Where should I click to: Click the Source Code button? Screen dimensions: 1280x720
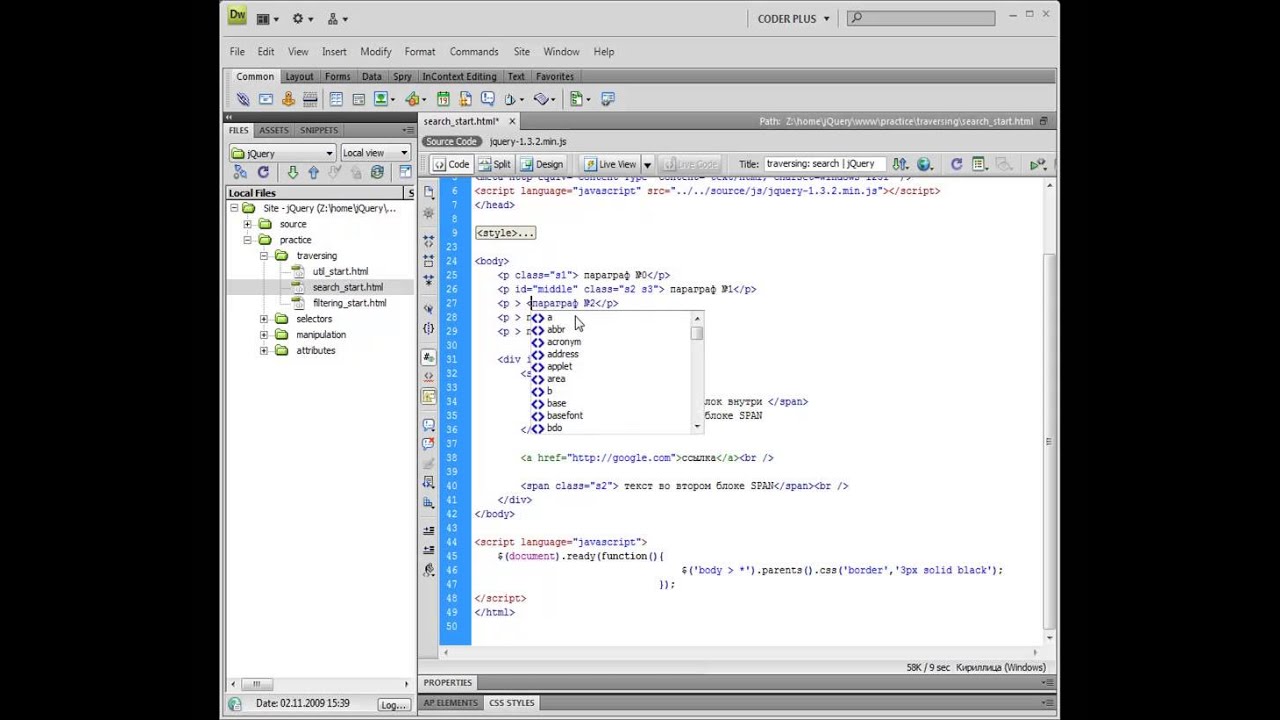click(451, 142)
